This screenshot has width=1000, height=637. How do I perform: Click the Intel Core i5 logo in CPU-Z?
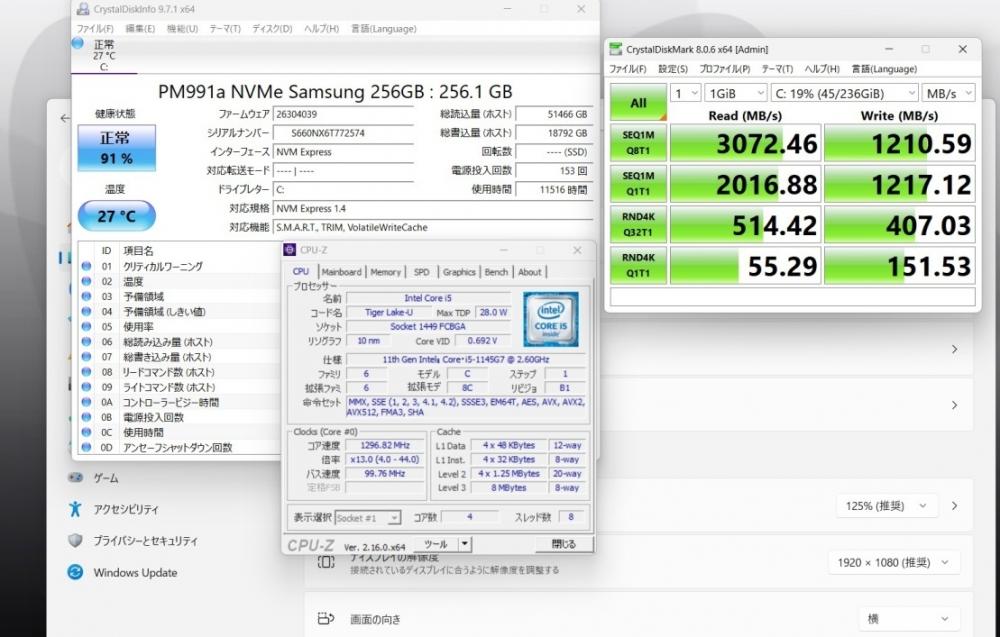(549, 318)
